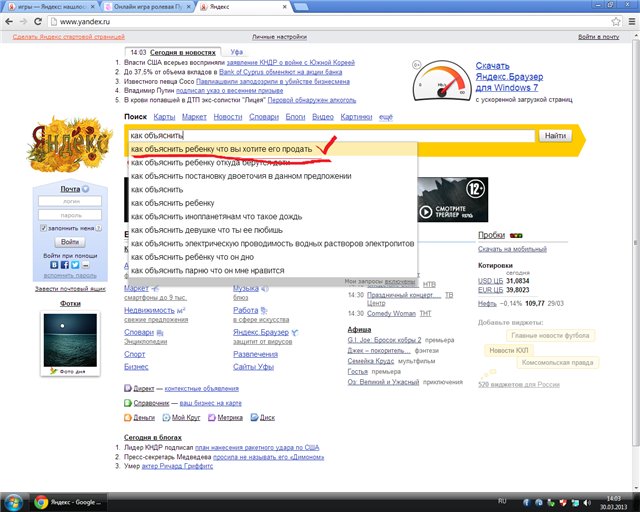Open 'Личные настройки' link
640x512 pixels.
(x=279, y=37)
